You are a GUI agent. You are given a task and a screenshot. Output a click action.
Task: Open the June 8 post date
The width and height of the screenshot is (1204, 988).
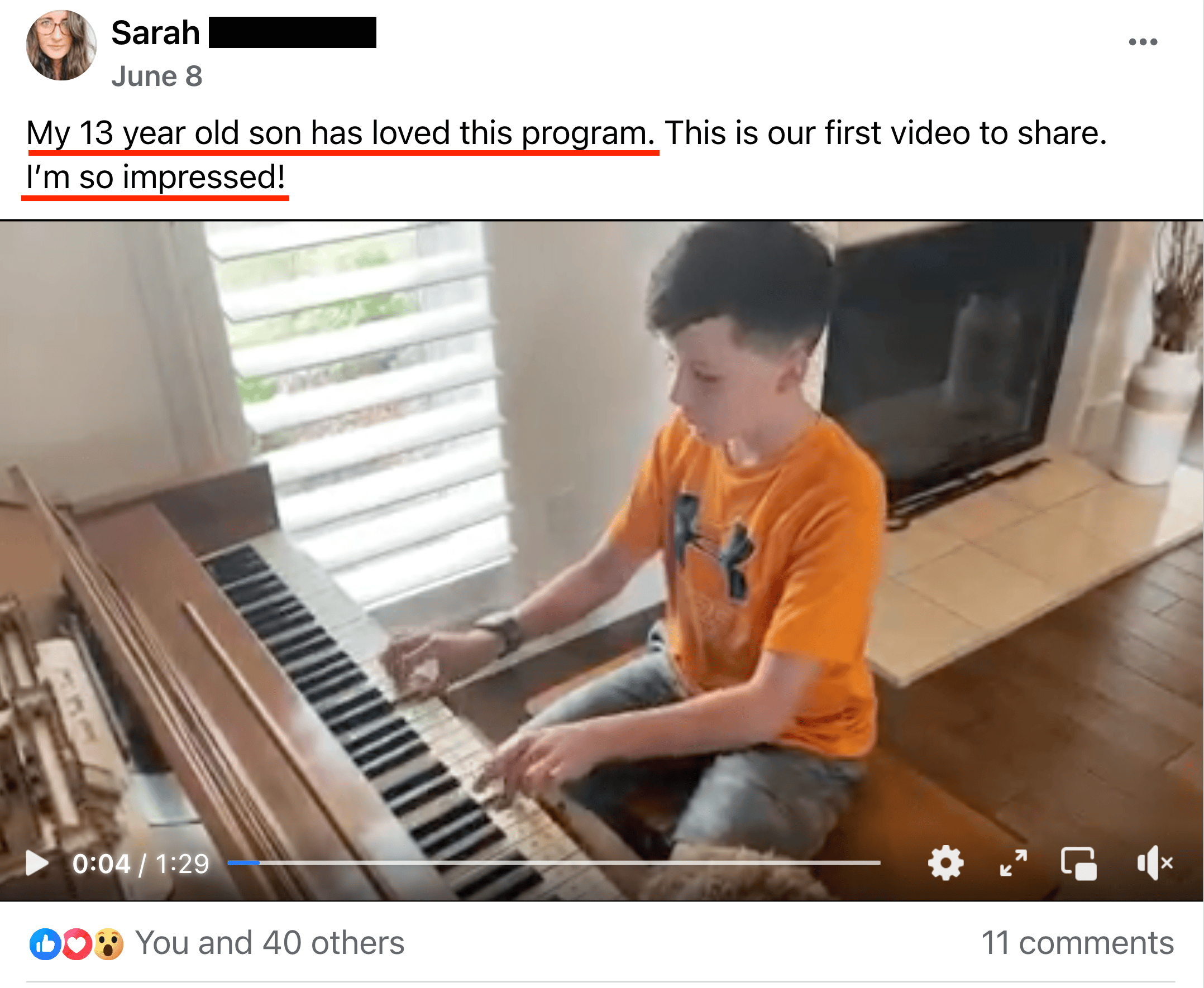coord(156,76)
